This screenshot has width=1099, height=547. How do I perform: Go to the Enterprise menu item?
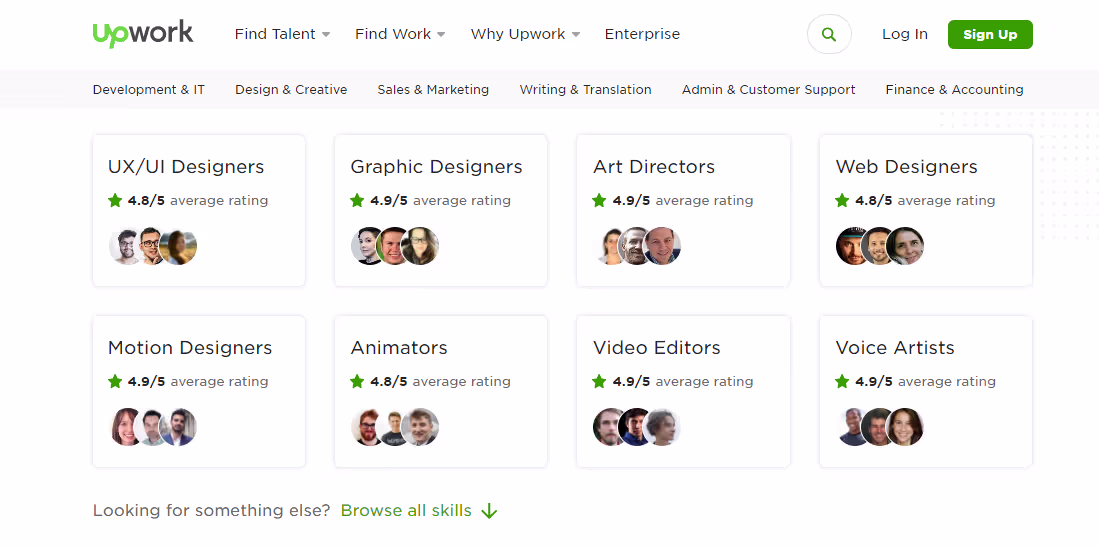642,34
